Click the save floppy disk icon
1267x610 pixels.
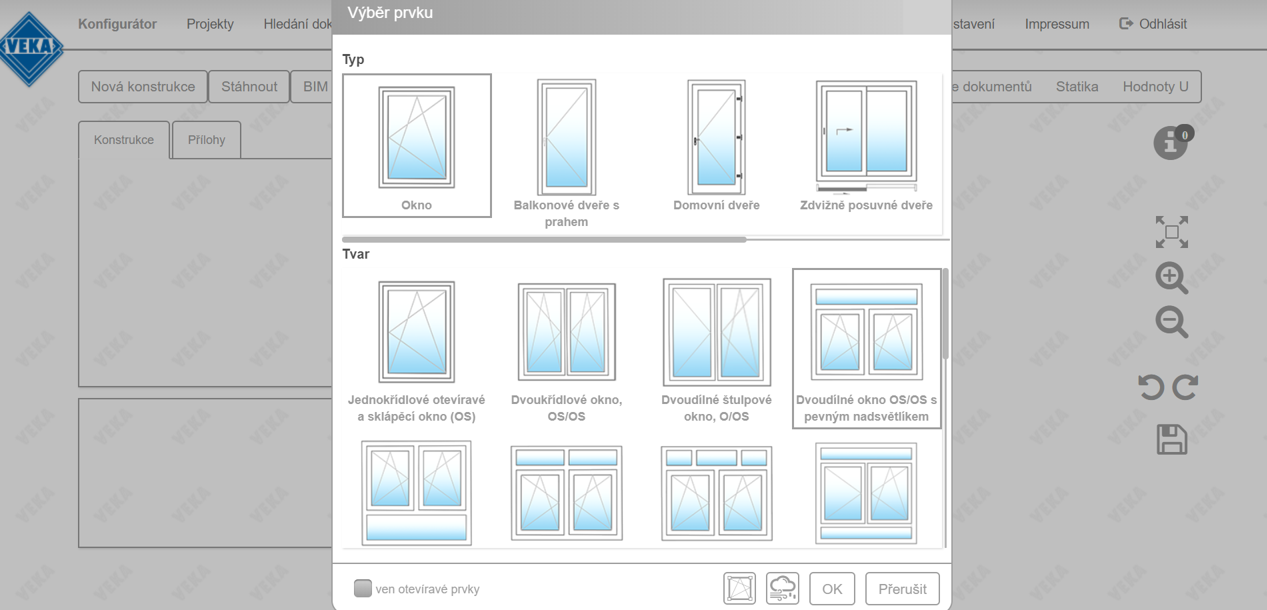(x=1171, y=439)
